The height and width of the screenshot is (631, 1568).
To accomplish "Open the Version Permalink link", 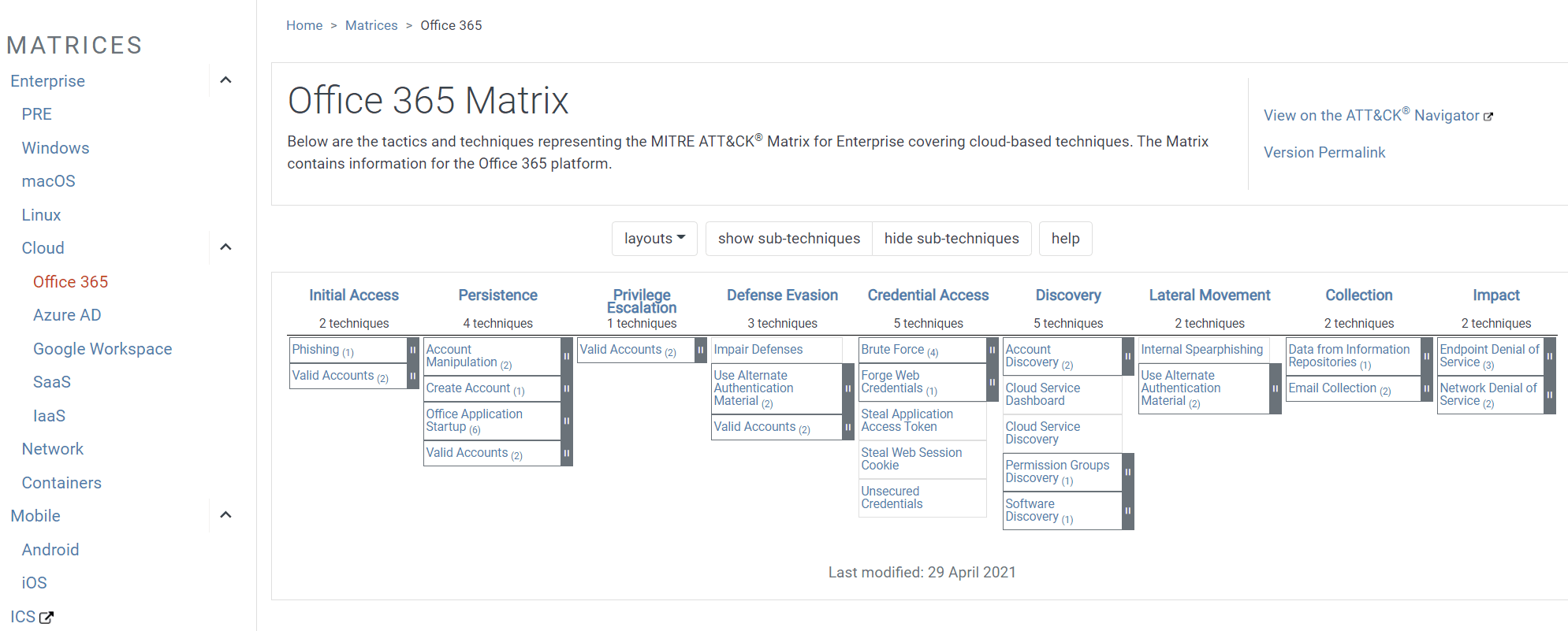I will pyautogui.click(x=1324, y=153).
